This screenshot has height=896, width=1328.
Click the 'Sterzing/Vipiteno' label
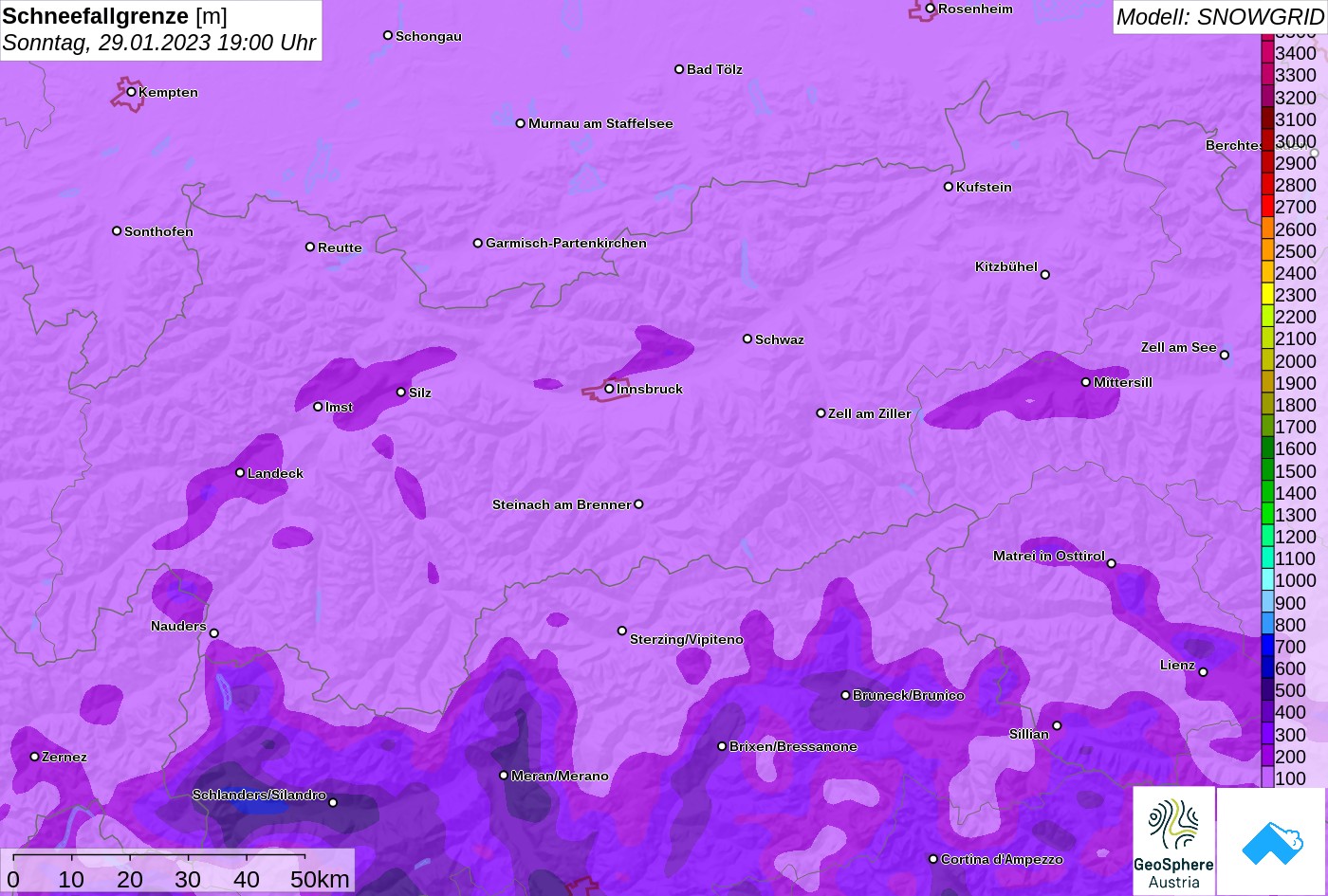tap(687, 640)
